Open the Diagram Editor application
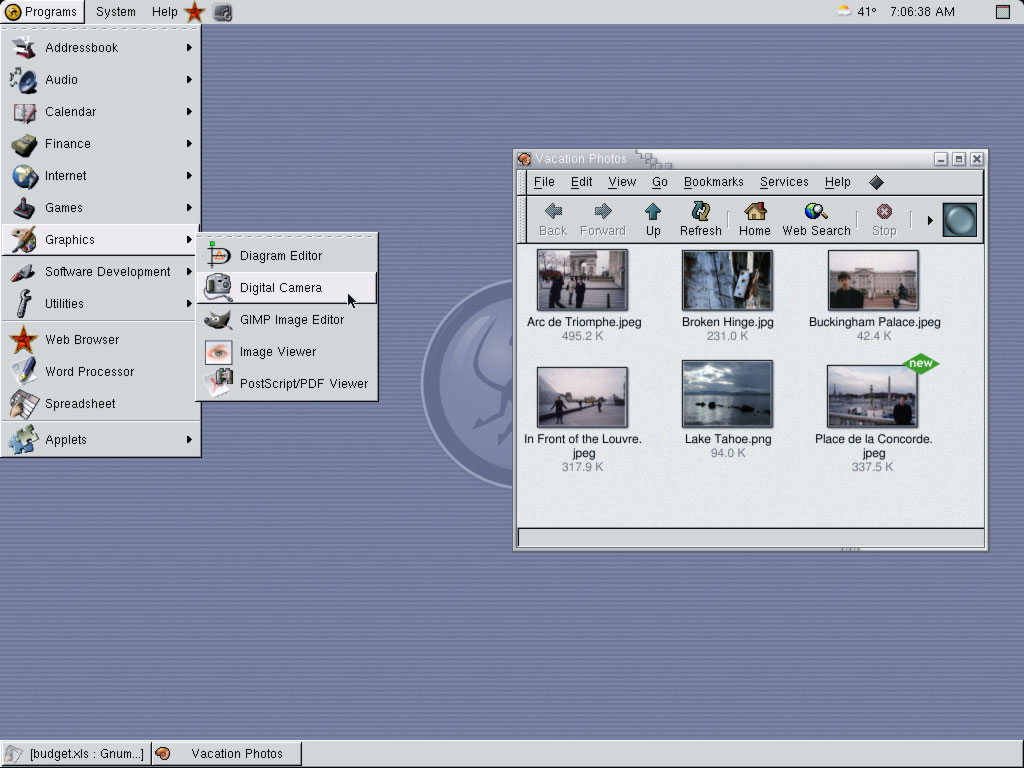1024x768 pixels. tap(280, 256)
